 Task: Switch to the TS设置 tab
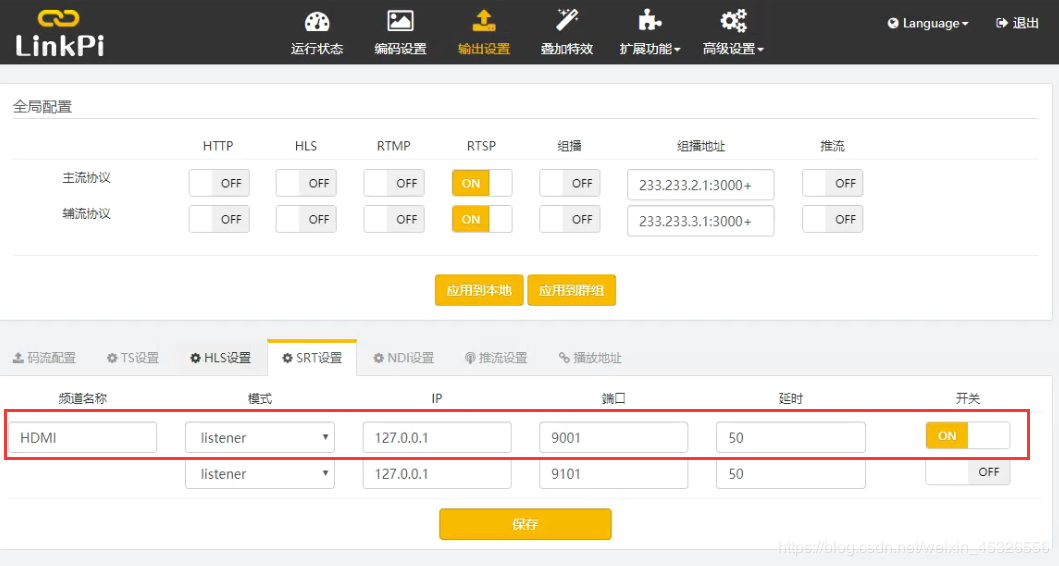133,358
